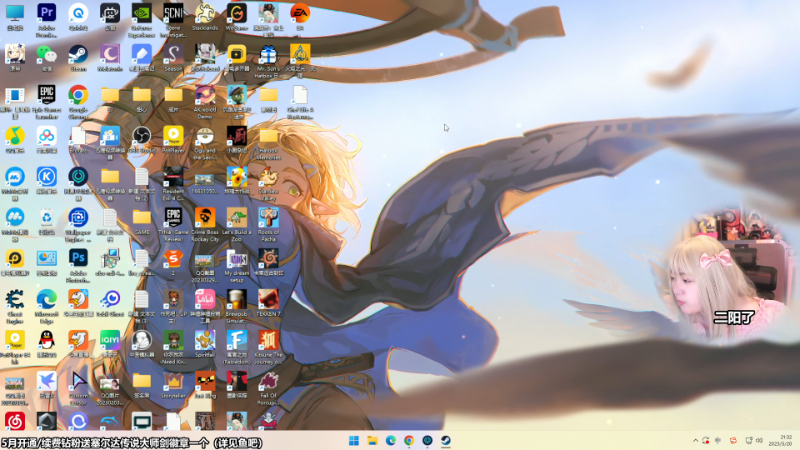Open Storyteller game shortcut
Screen dimensions: 800x450
(173, 384)
